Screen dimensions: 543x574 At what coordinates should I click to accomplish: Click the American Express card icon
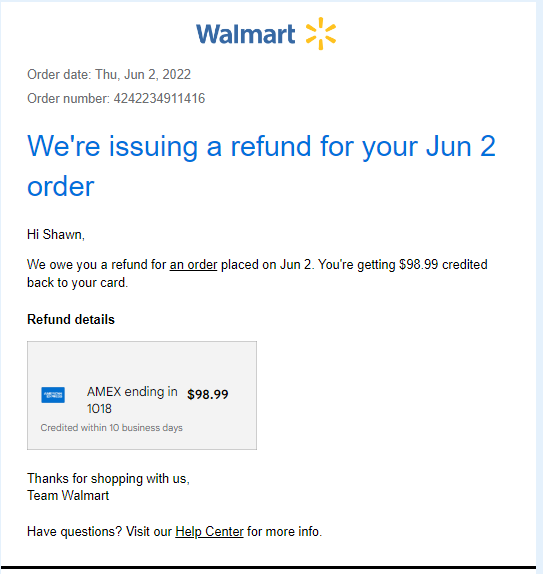click(x=53, y=395)
